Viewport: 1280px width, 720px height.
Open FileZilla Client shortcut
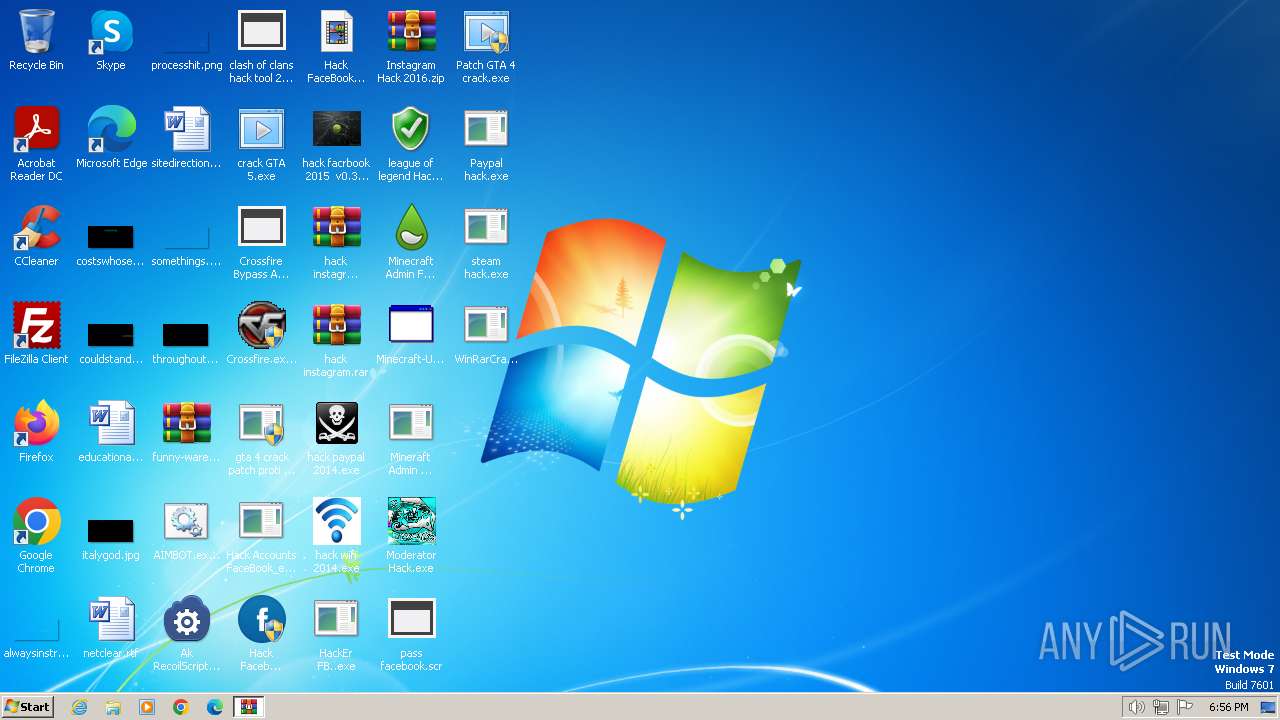click(36, 326)
